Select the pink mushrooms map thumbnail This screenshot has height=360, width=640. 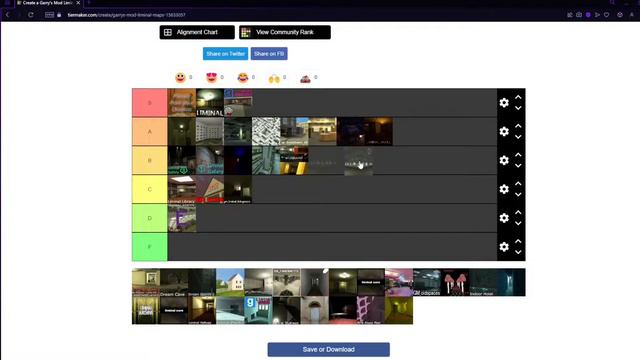point(455,282)
